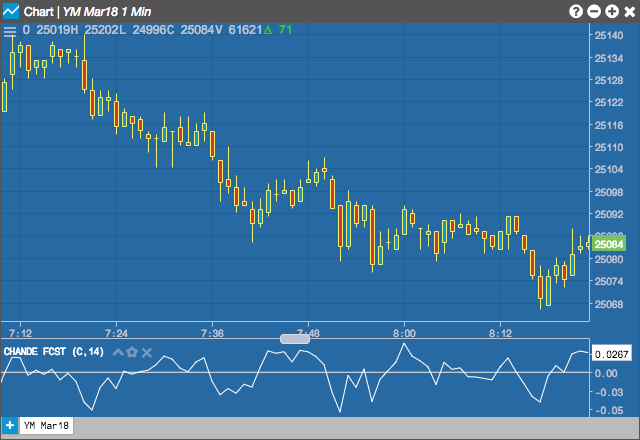Viewport: 640px width, 440px height.
Task: Click the 0.0267 study value label
Action: click(x=611, y=354)
